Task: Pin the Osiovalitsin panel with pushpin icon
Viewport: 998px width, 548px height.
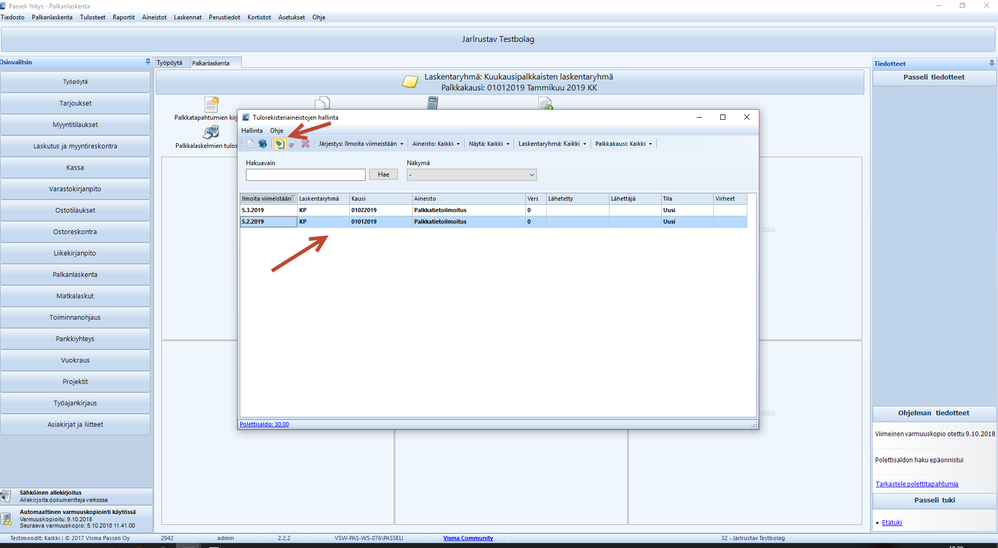Action: 148,62
